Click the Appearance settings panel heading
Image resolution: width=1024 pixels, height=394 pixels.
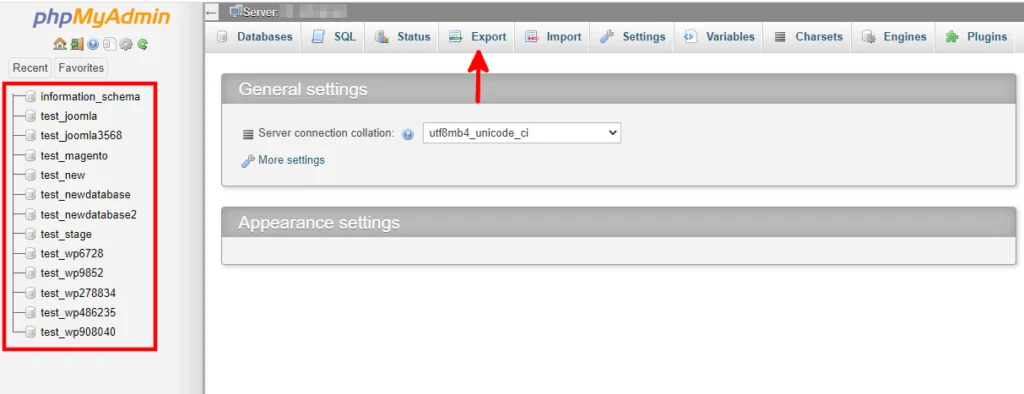[x=319, y=222]
